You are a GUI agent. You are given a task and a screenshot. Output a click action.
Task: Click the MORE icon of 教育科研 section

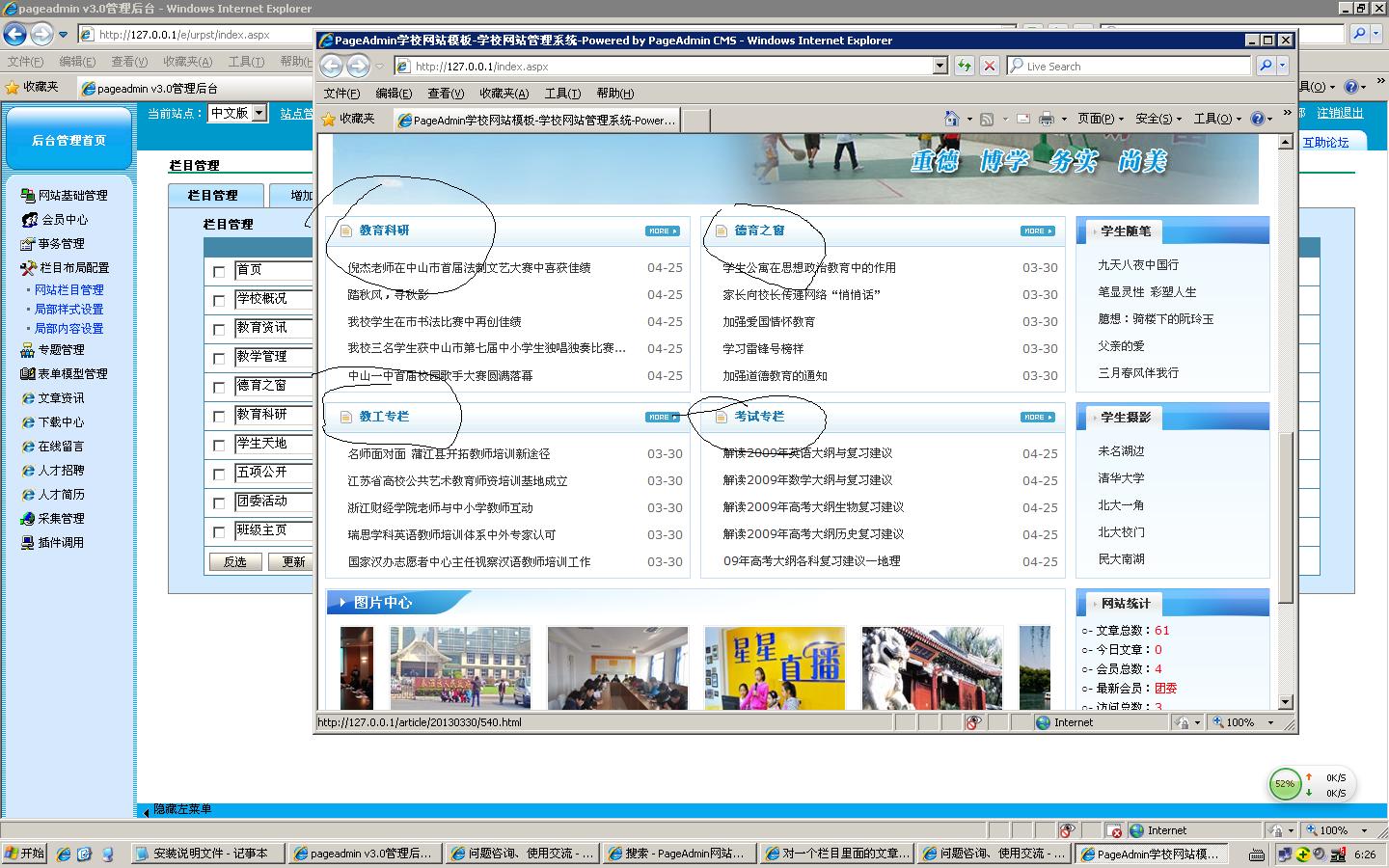click(x=662, y=231)
